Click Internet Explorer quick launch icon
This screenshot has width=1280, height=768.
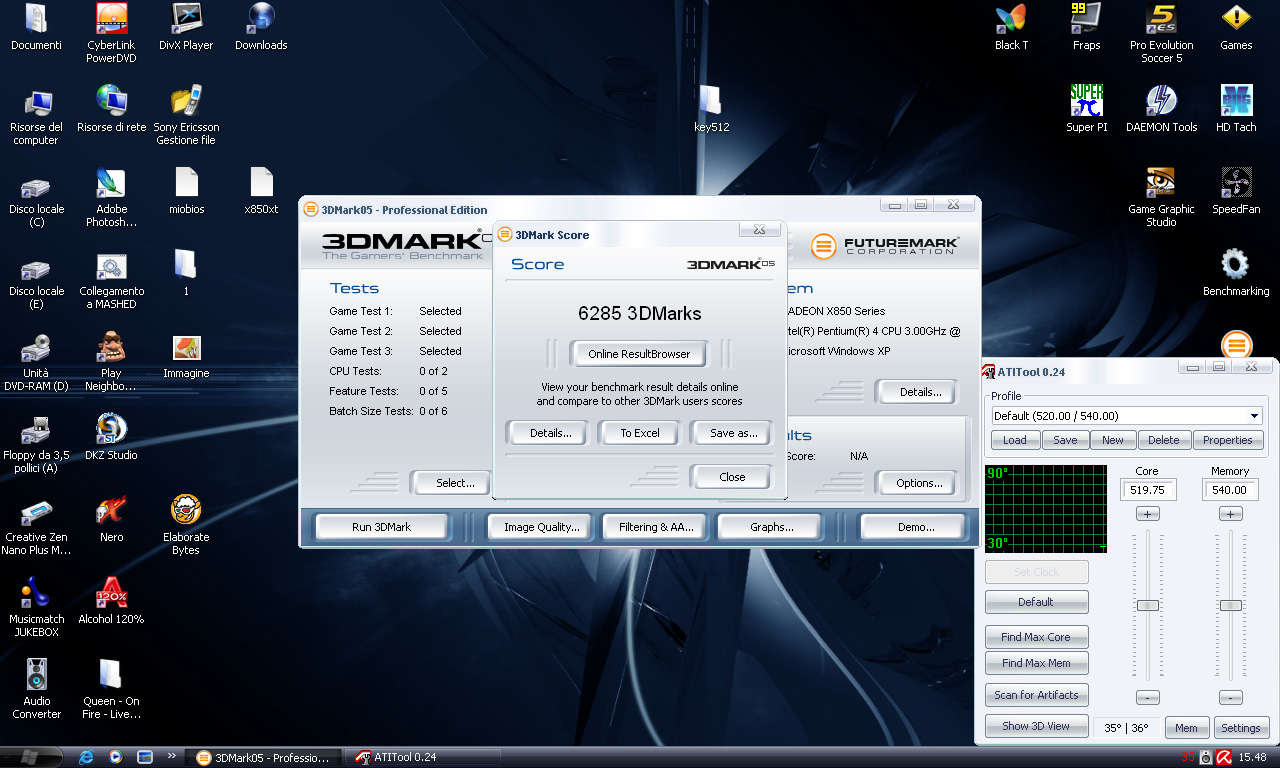click(x=87, y=757)
